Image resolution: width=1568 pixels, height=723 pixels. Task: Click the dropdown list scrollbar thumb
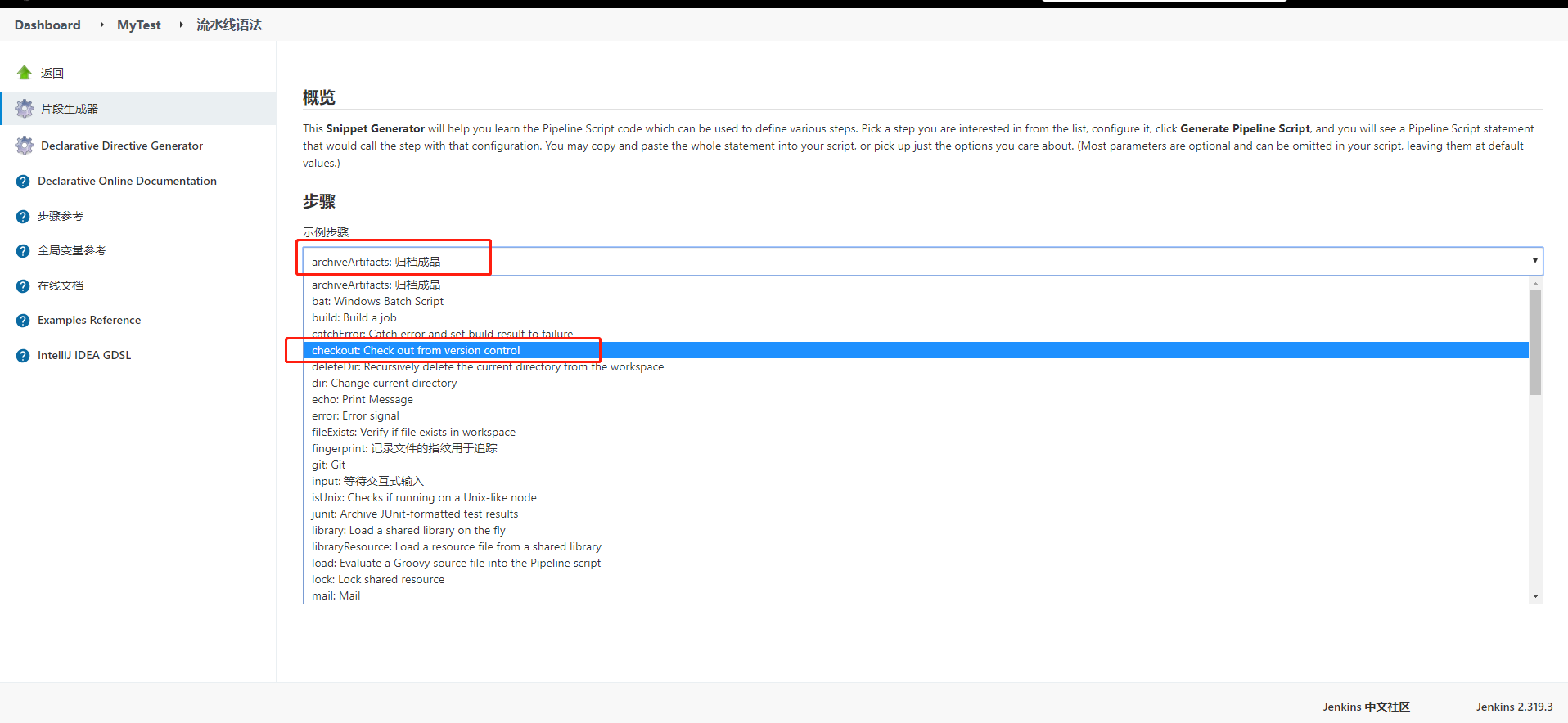click(1535, 343)
